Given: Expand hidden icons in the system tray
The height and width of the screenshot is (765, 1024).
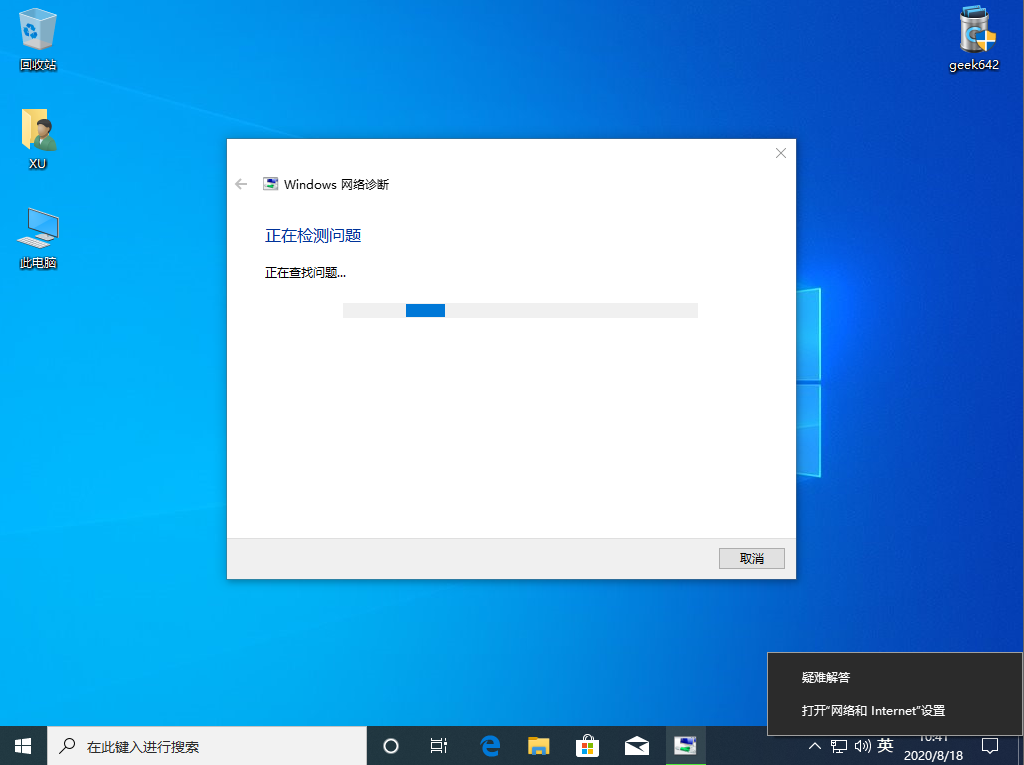Looking at the screenshot, I should [x=814, y=746].
